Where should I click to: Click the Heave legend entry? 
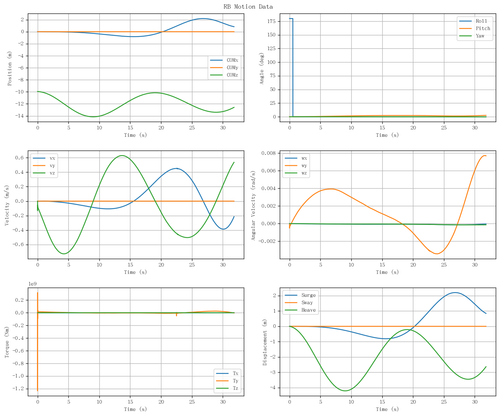(x=300, y=310)
